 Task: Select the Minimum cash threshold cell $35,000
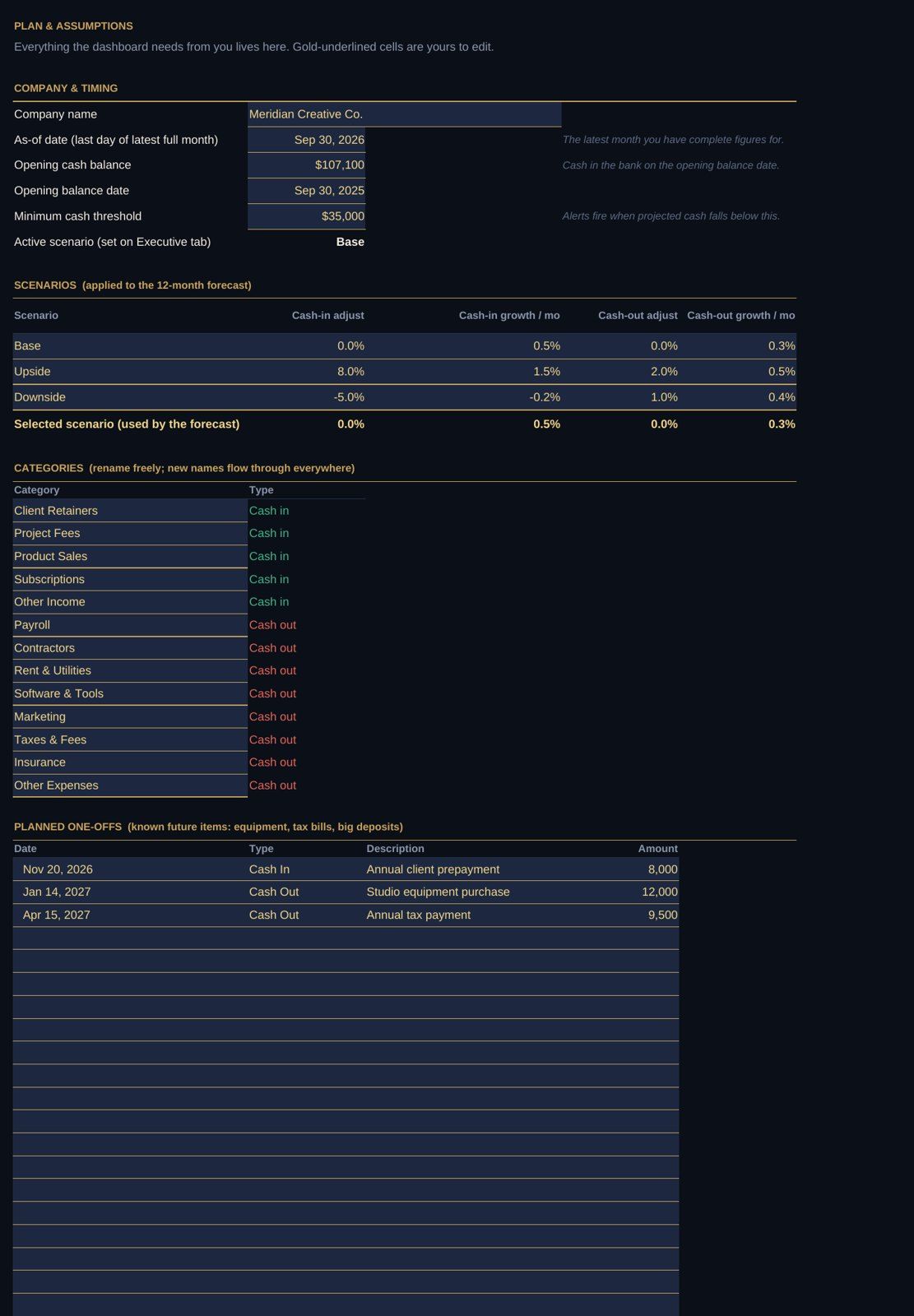pyautogui.click(x=306, y=216)
